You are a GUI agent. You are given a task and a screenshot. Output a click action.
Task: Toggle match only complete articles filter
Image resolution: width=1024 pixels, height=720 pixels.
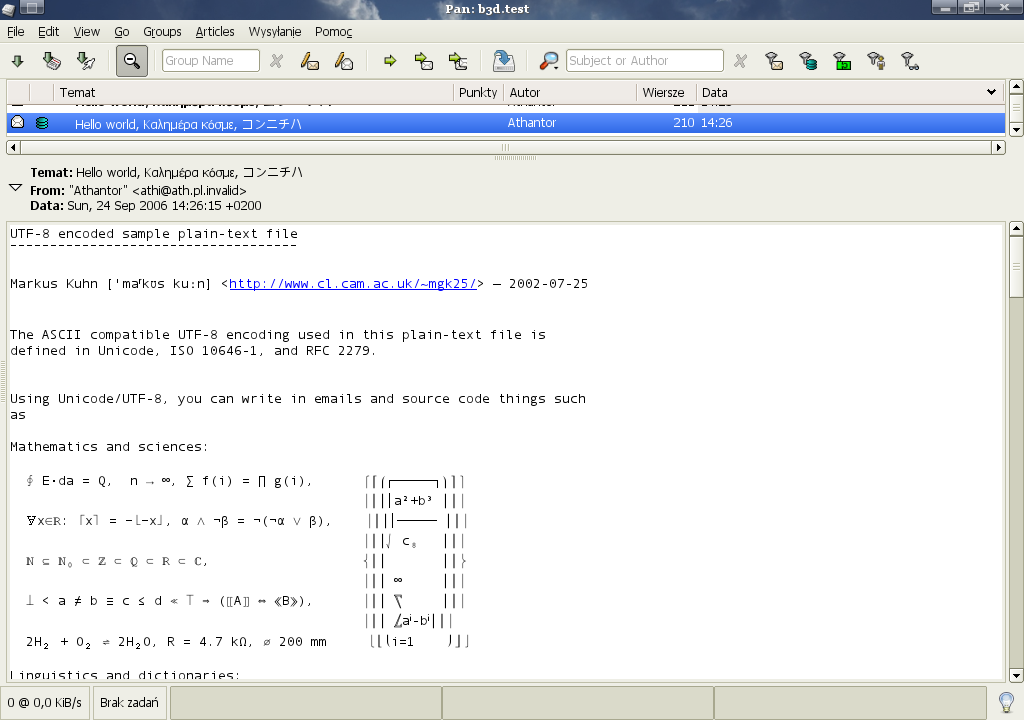click(x=842, y=61)
